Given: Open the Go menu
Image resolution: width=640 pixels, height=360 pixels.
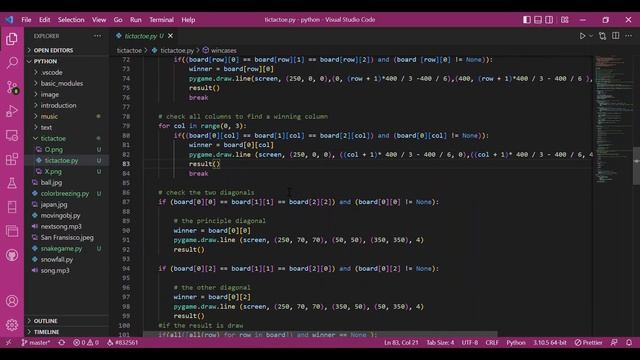Looking at the screenshot, I should click(118, 20).
